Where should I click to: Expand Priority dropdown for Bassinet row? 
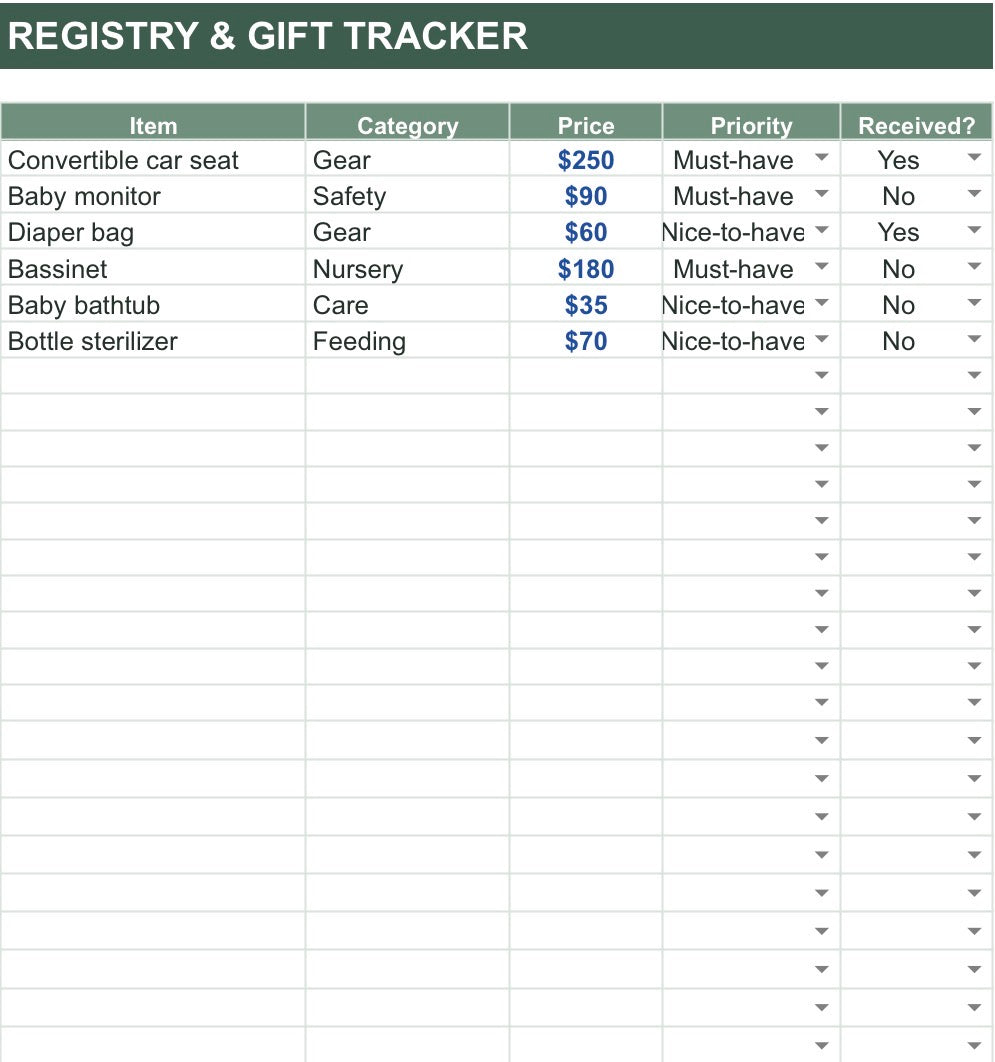pyautogui.click(x=821, y=266)
